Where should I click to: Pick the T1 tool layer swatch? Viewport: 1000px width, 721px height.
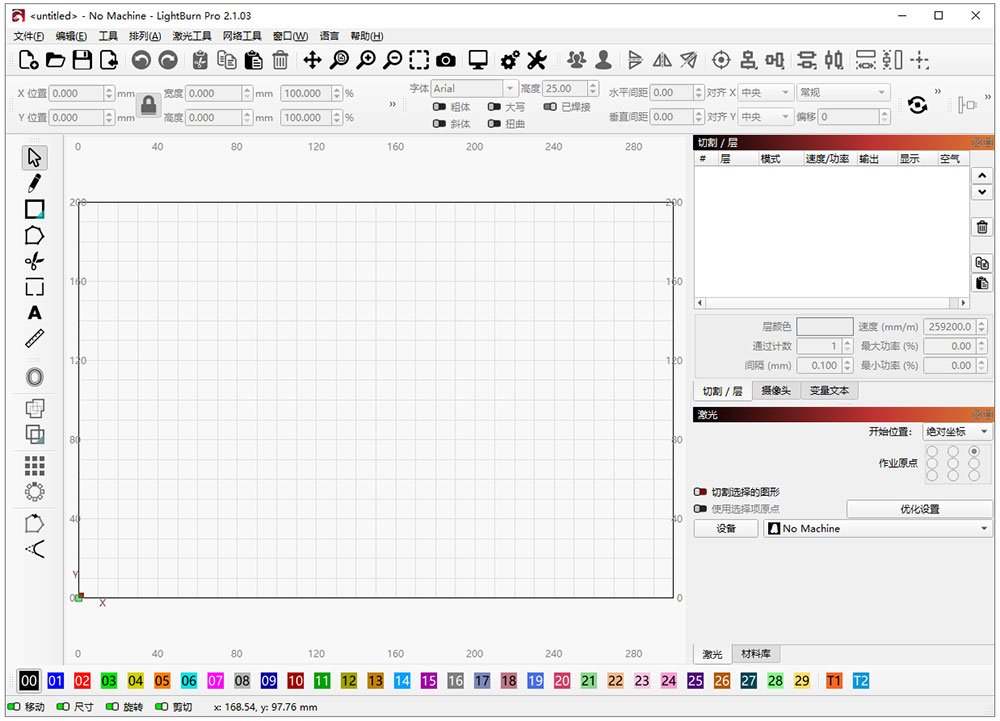click(834, 681)
